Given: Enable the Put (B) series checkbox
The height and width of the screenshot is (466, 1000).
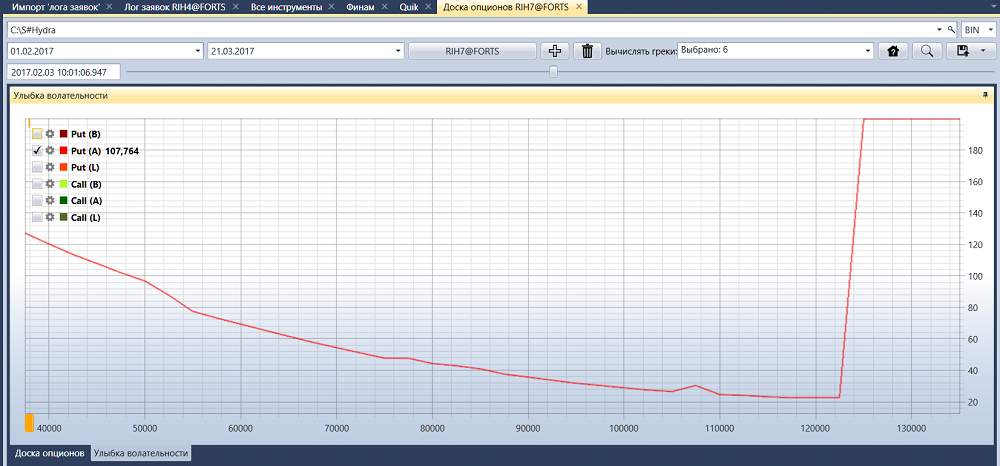Looking at the screenshot, I should click(x=37, y=134).
